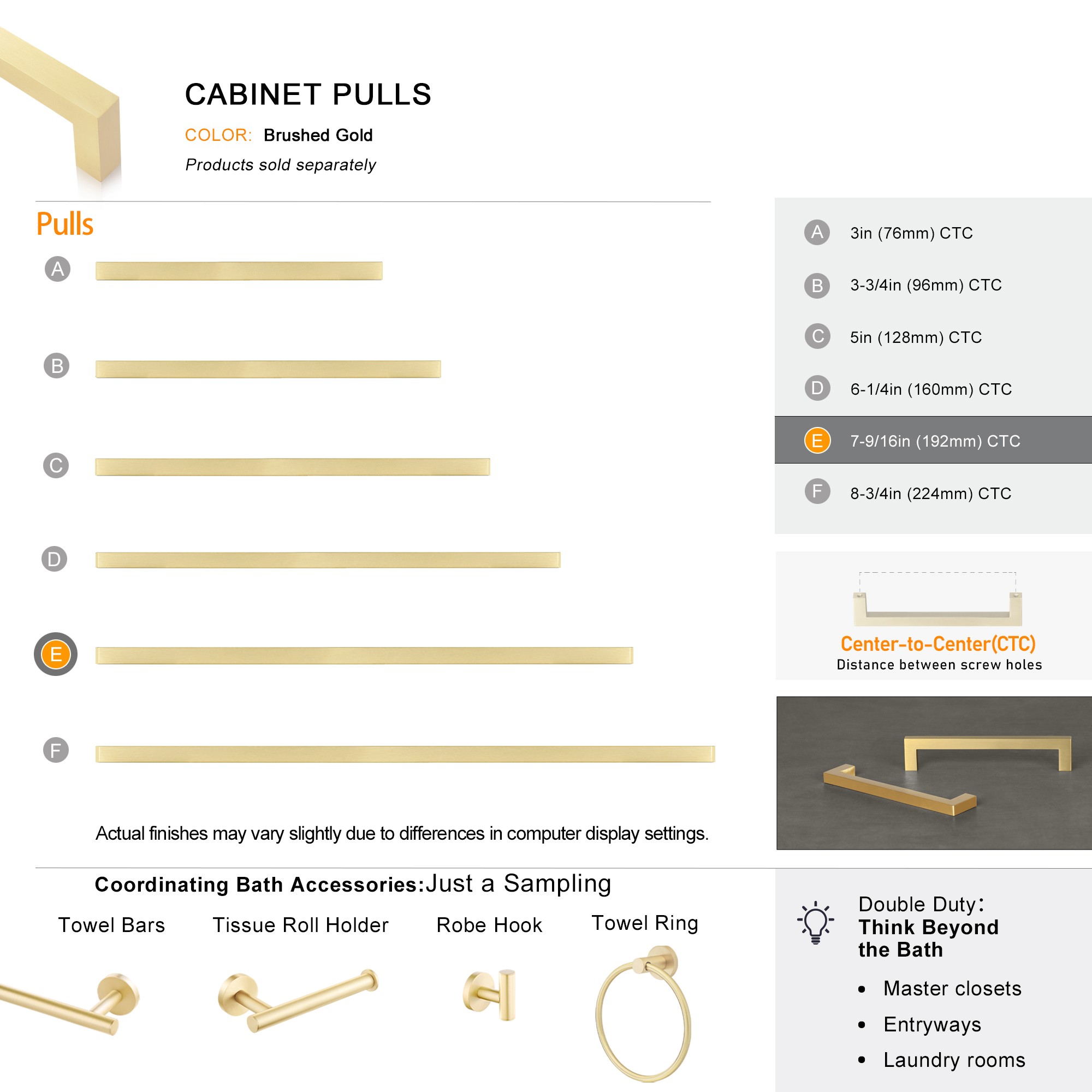The width and height of the screenshot is (1092, 1092).
Task: Click the robe hook product image
Action: coord(489,994)
